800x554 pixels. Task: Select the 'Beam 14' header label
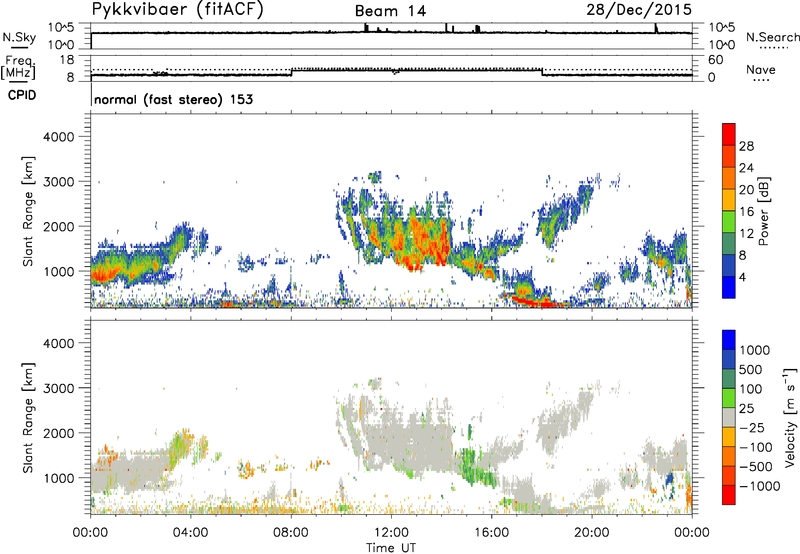point(390,11)
